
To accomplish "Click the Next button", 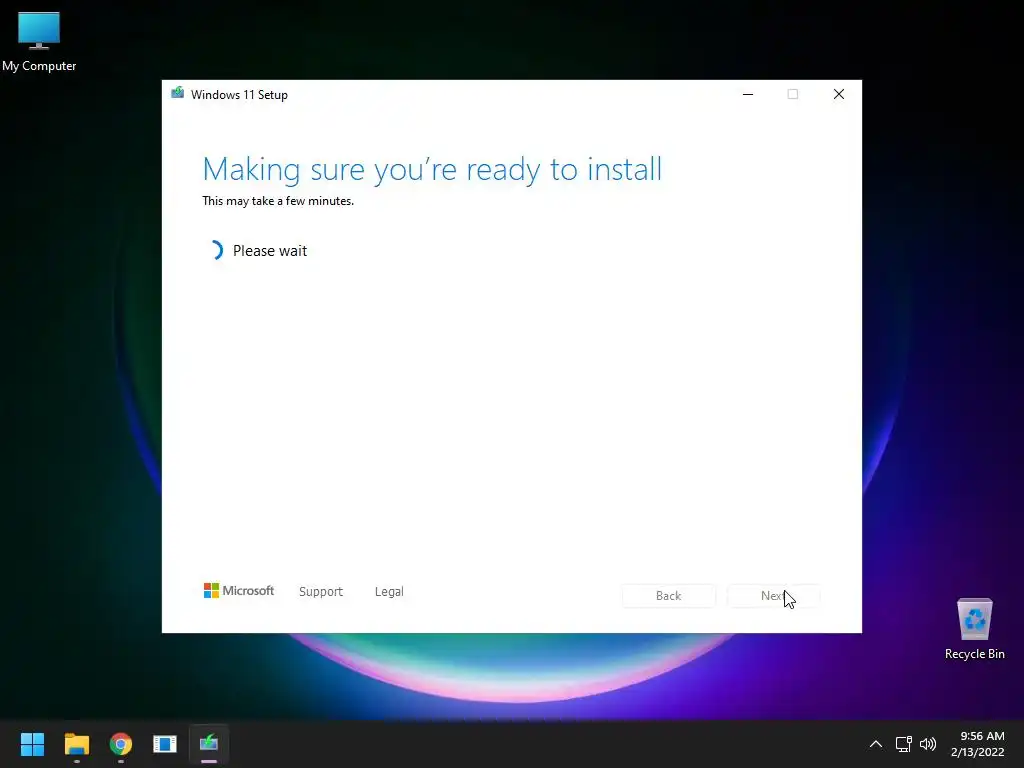I will pos(773,596).
